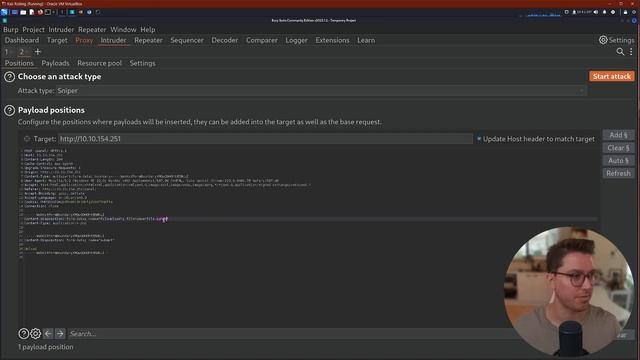Click the Auto § button
The image size is (640, 360).
[x=618, y=160]
